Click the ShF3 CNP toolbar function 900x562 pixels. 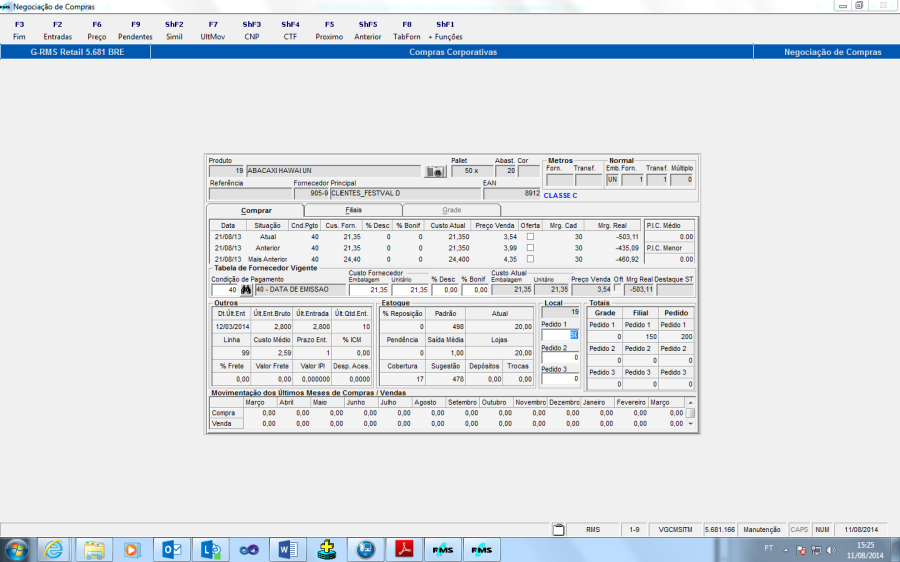point(251,30)
